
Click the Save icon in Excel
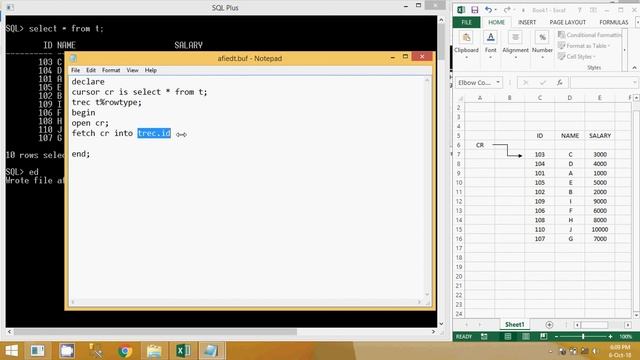point(474,10)
